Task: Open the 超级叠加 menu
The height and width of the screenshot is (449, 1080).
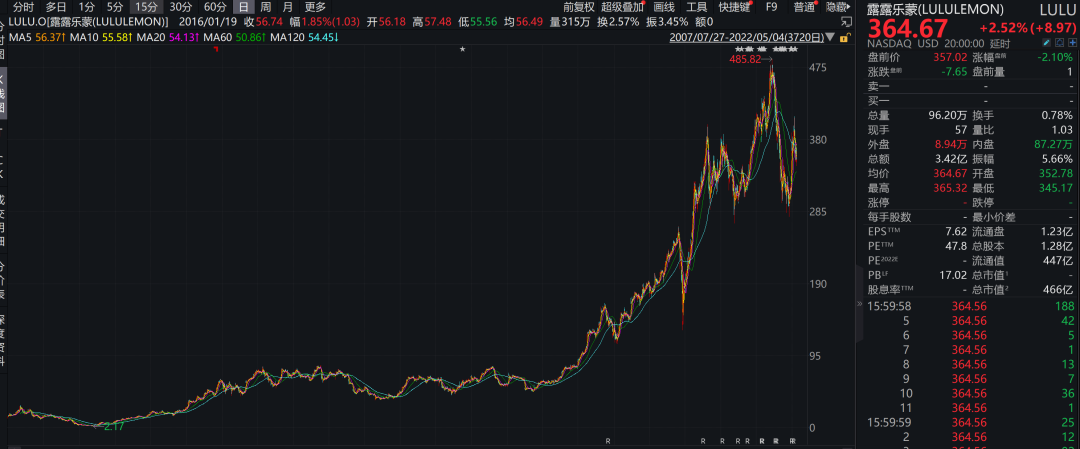Action: (622, 7)
